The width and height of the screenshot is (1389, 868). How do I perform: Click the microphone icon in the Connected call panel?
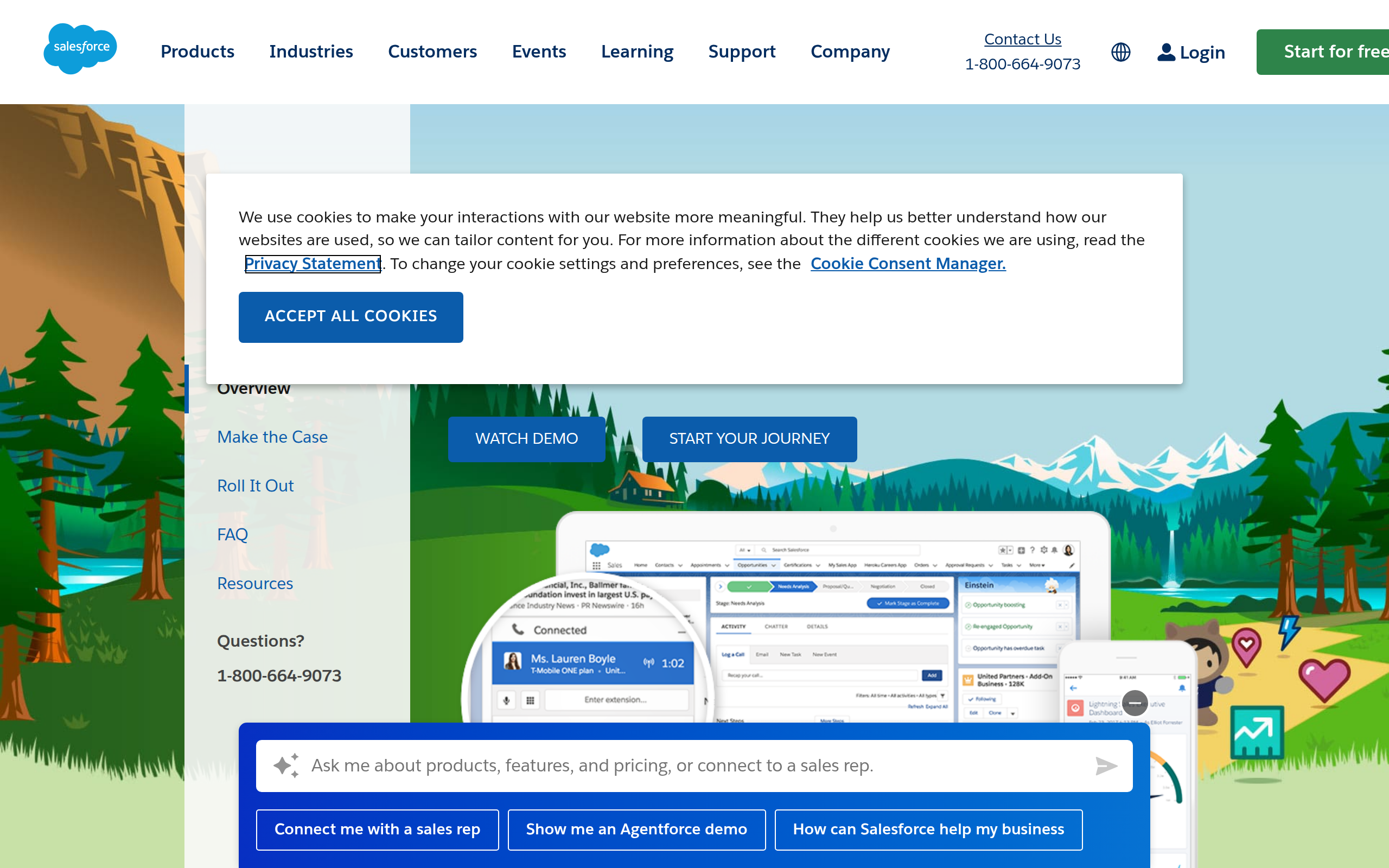(x=507, y=699)
